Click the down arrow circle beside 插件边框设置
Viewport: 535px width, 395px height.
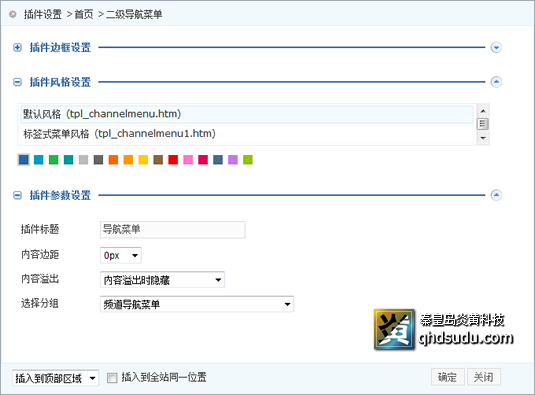[x=496, y=47]
